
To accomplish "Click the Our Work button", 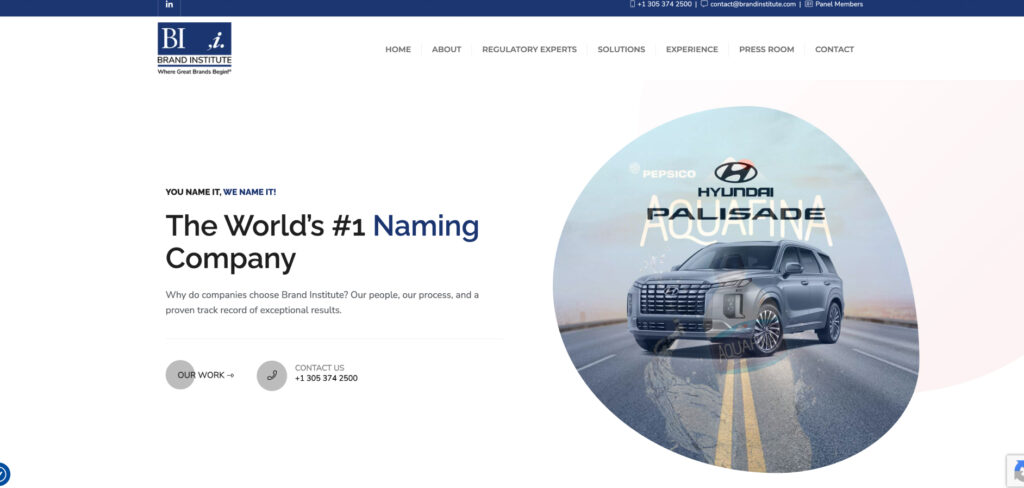I will pyautogui.click(x=200, y=375).
